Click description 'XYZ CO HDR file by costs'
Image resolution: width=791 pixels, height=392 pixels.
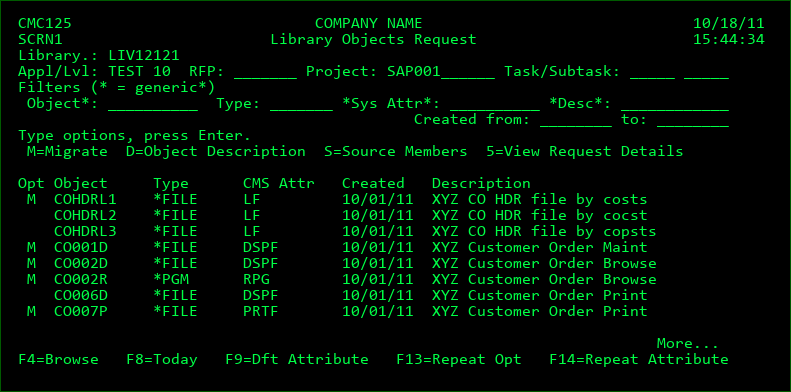click(540, 200)
